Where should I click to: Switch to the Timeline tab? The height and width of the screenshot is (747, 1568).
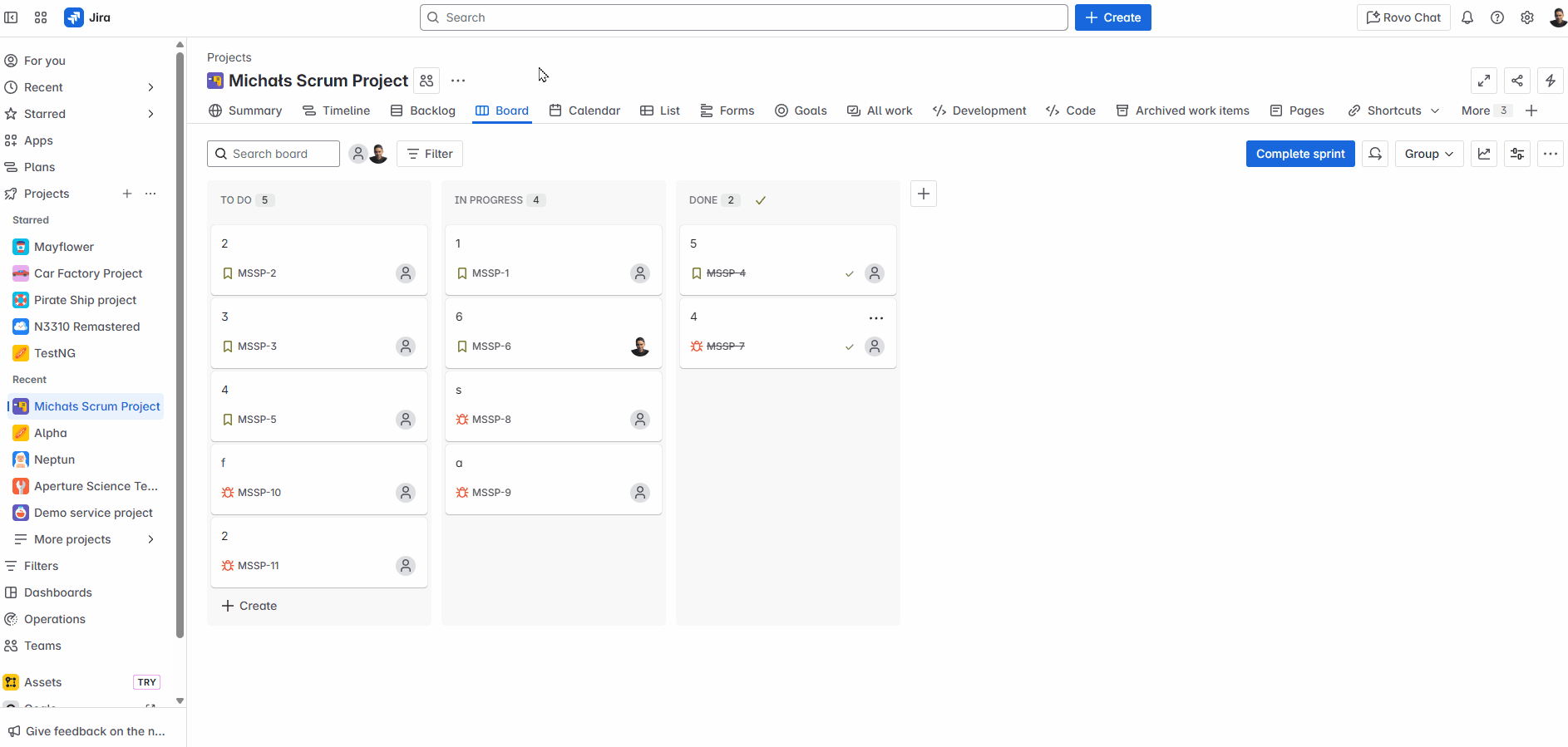point(337,111)
